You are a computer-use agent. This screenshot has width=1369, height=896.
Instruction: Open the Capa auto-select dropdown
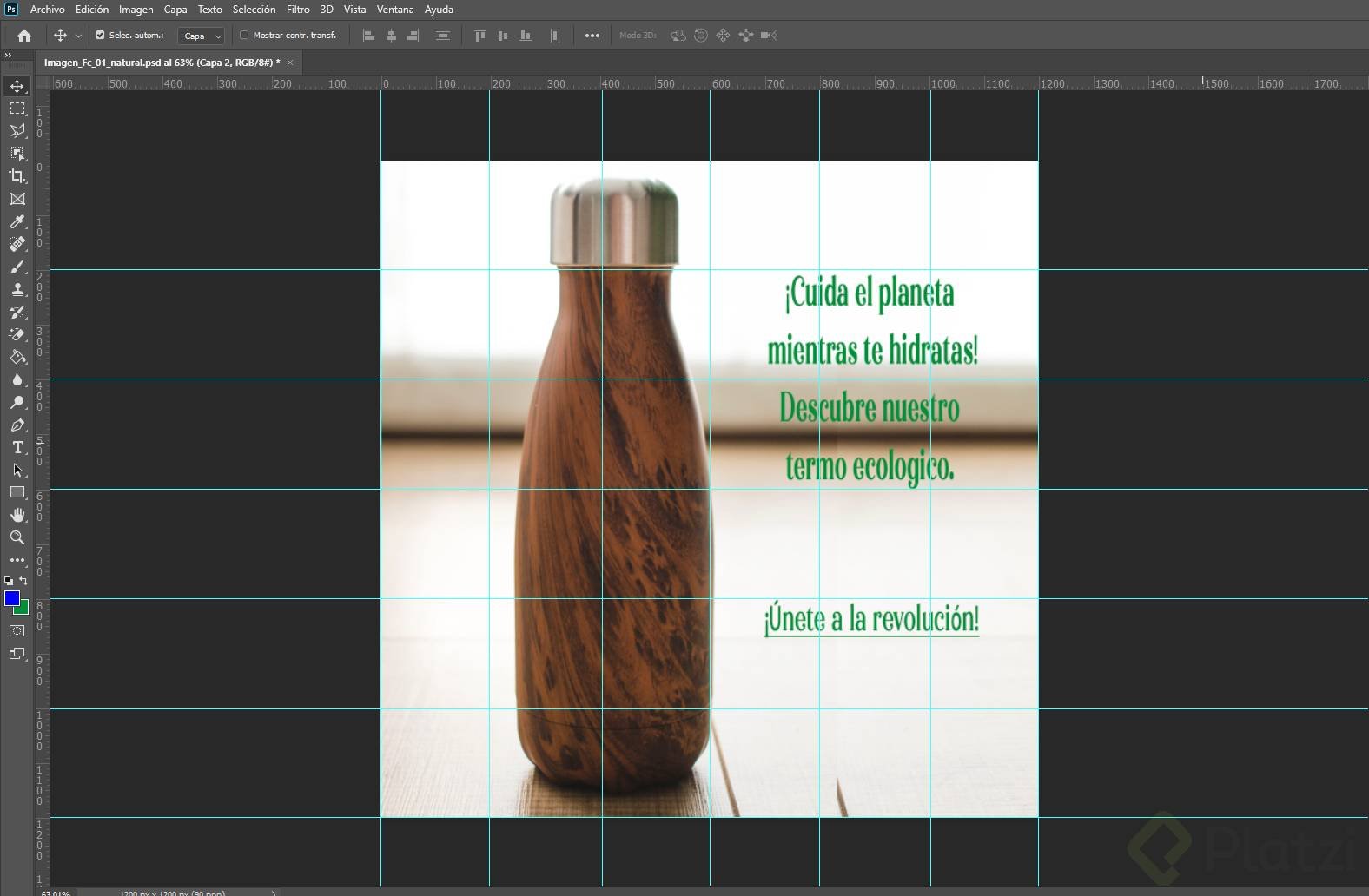coord(202,36)
